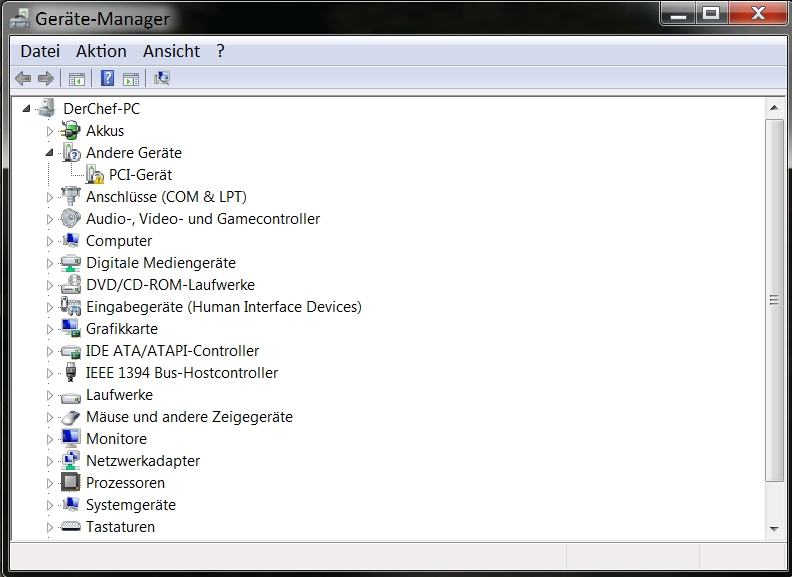792x577 pixels.
Task: Expand the Laufwerke category arrow
Action: [49, 396]
